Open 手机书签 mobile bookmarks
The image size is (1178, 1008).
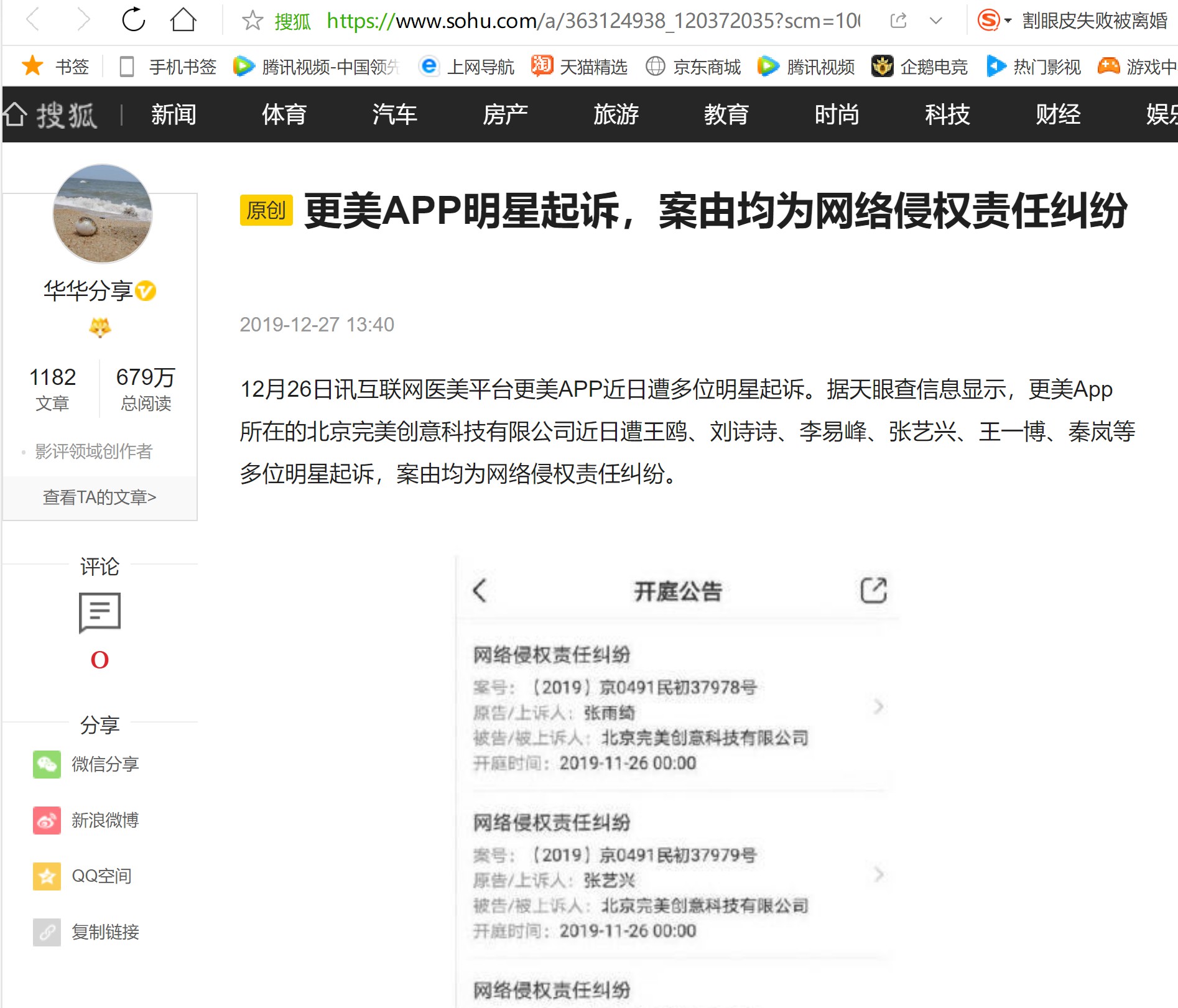[168, 66]
